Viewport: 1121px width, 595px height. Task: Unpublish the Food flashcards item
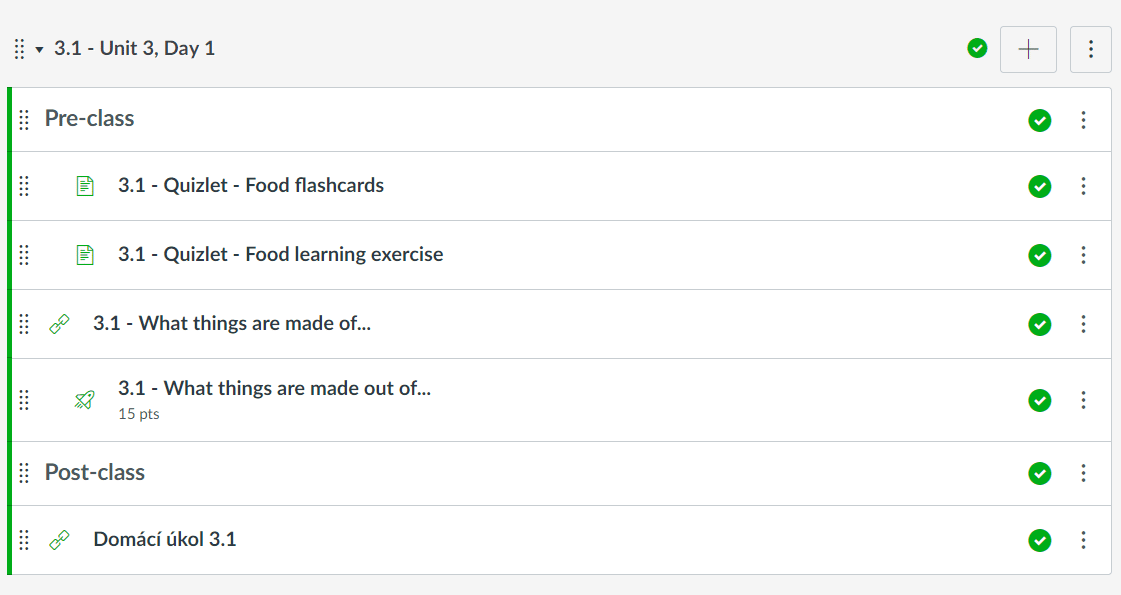click(1040, 186)
